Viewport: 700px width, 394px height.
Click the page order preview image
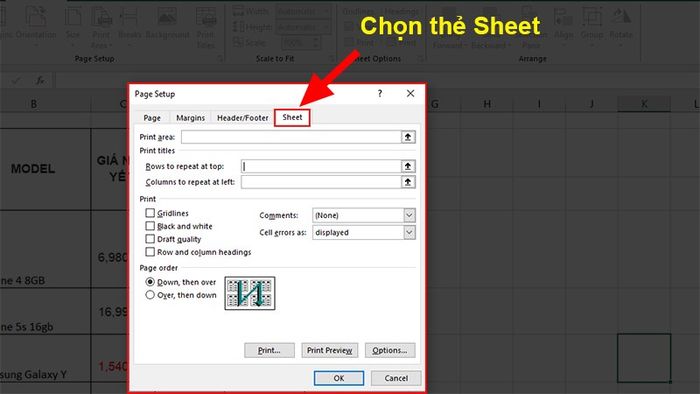pos(250,293)
